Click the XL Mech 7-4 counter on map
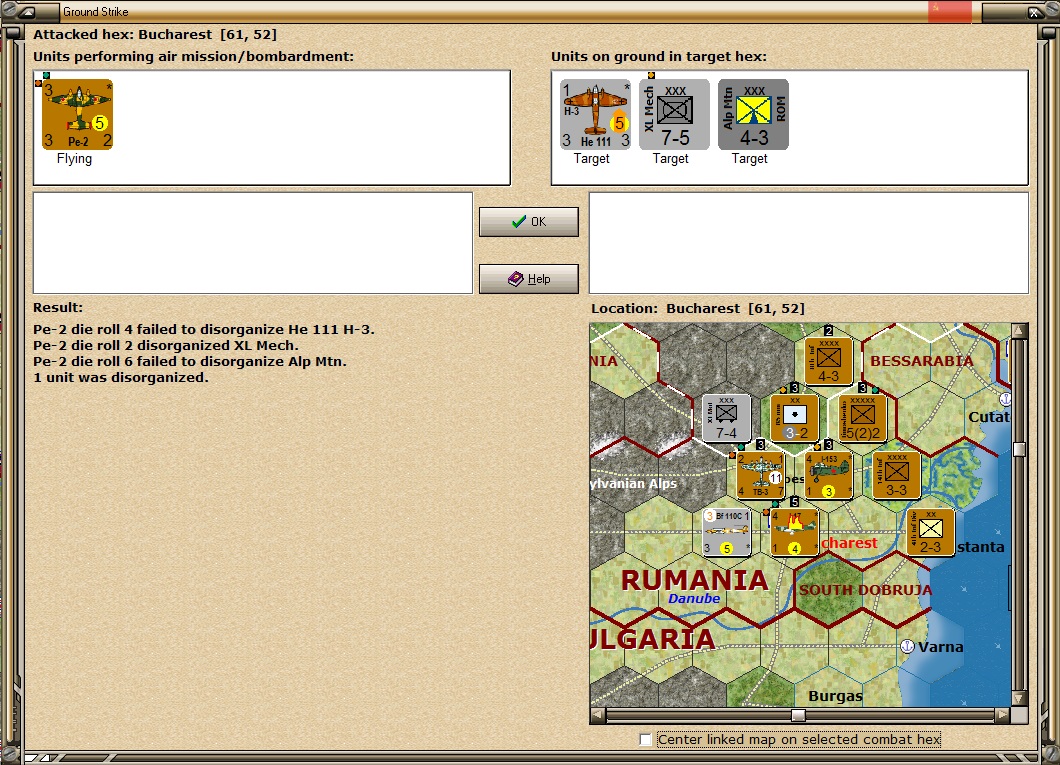1060x765 pixels. (x=727, y=418)
